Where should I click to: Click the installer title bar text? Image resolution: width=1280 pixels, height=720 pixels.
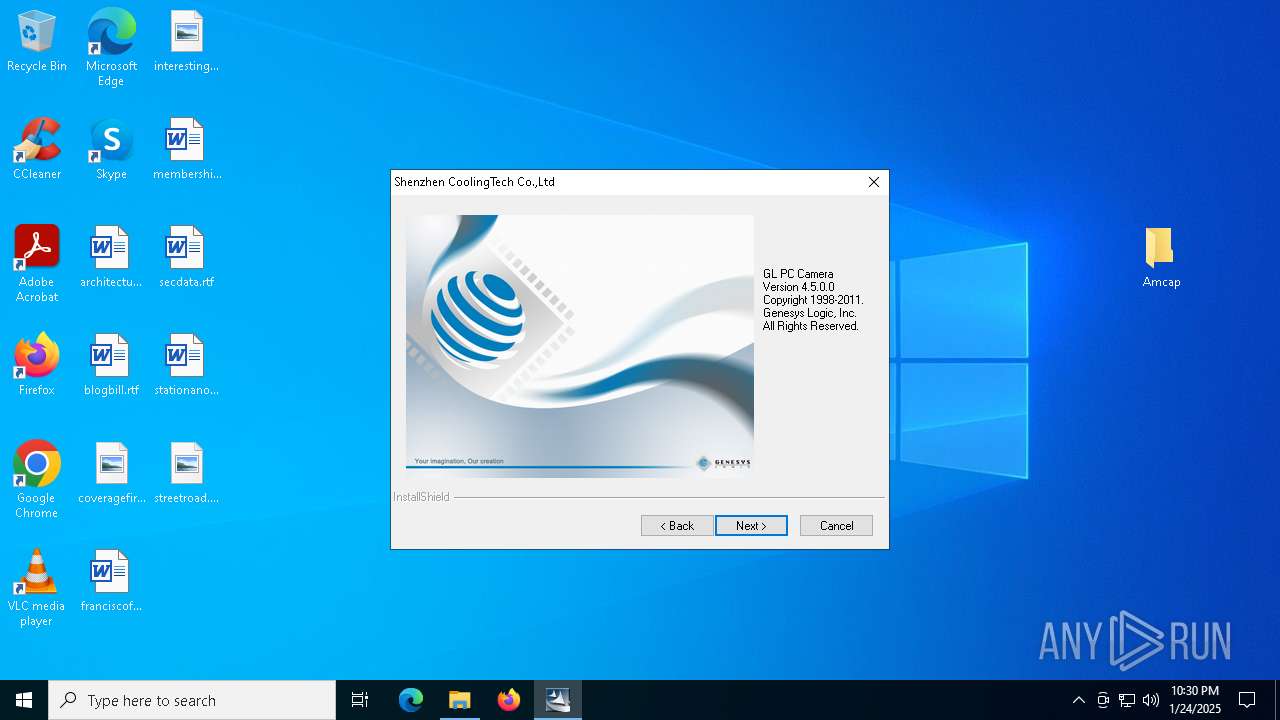coord(474,182)
